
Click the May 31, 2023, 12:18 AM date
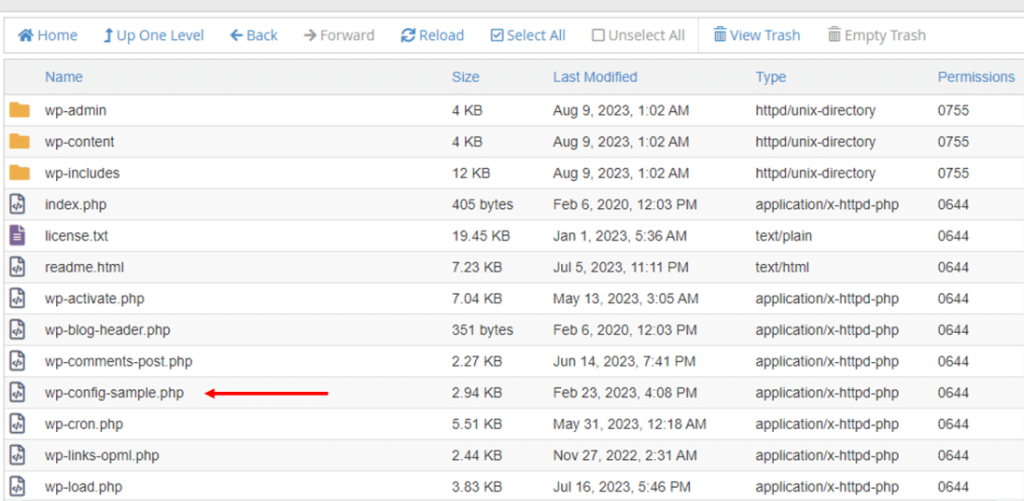coord(630,424)
